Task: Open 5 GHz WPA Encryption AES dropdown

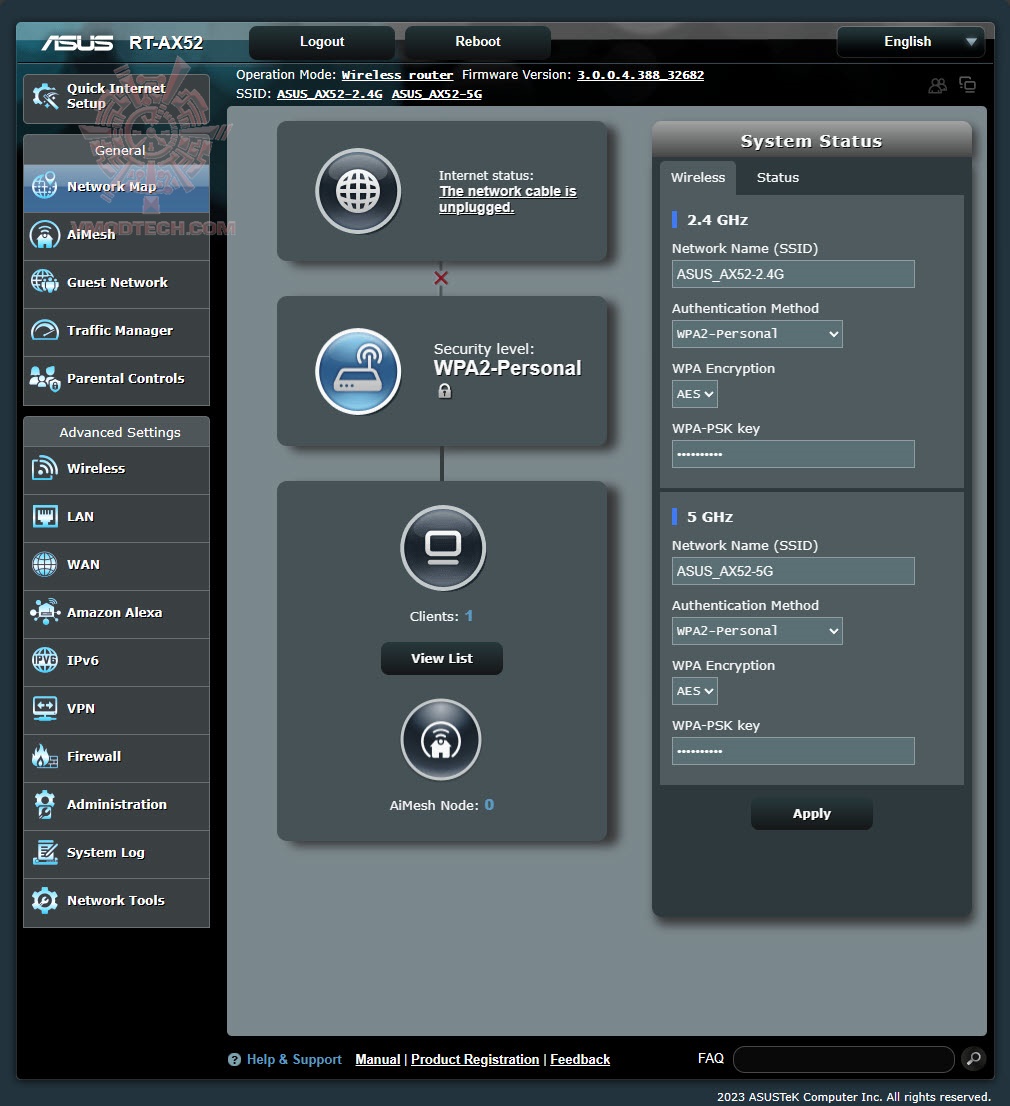Action: [695, 691]
